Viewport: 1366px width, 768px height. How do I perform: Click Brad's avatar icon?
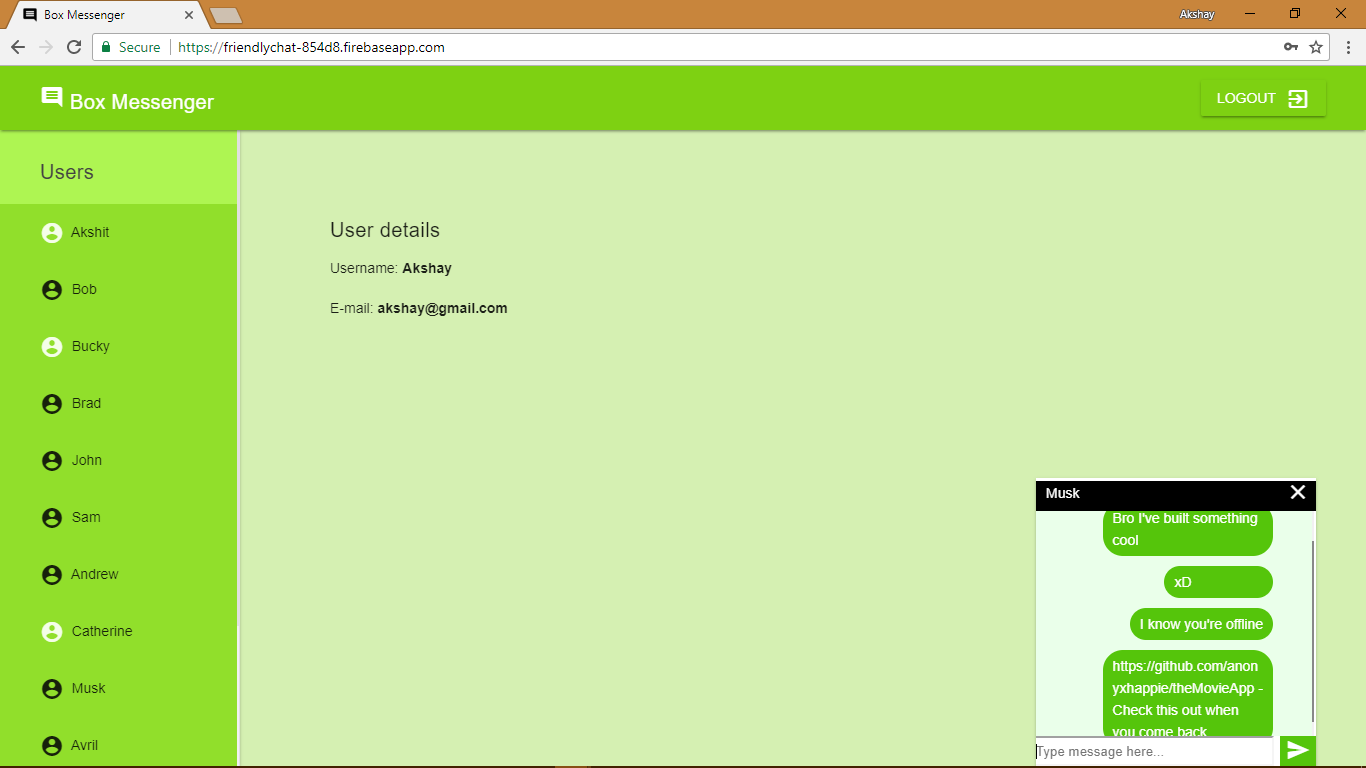tap(52, 404)
